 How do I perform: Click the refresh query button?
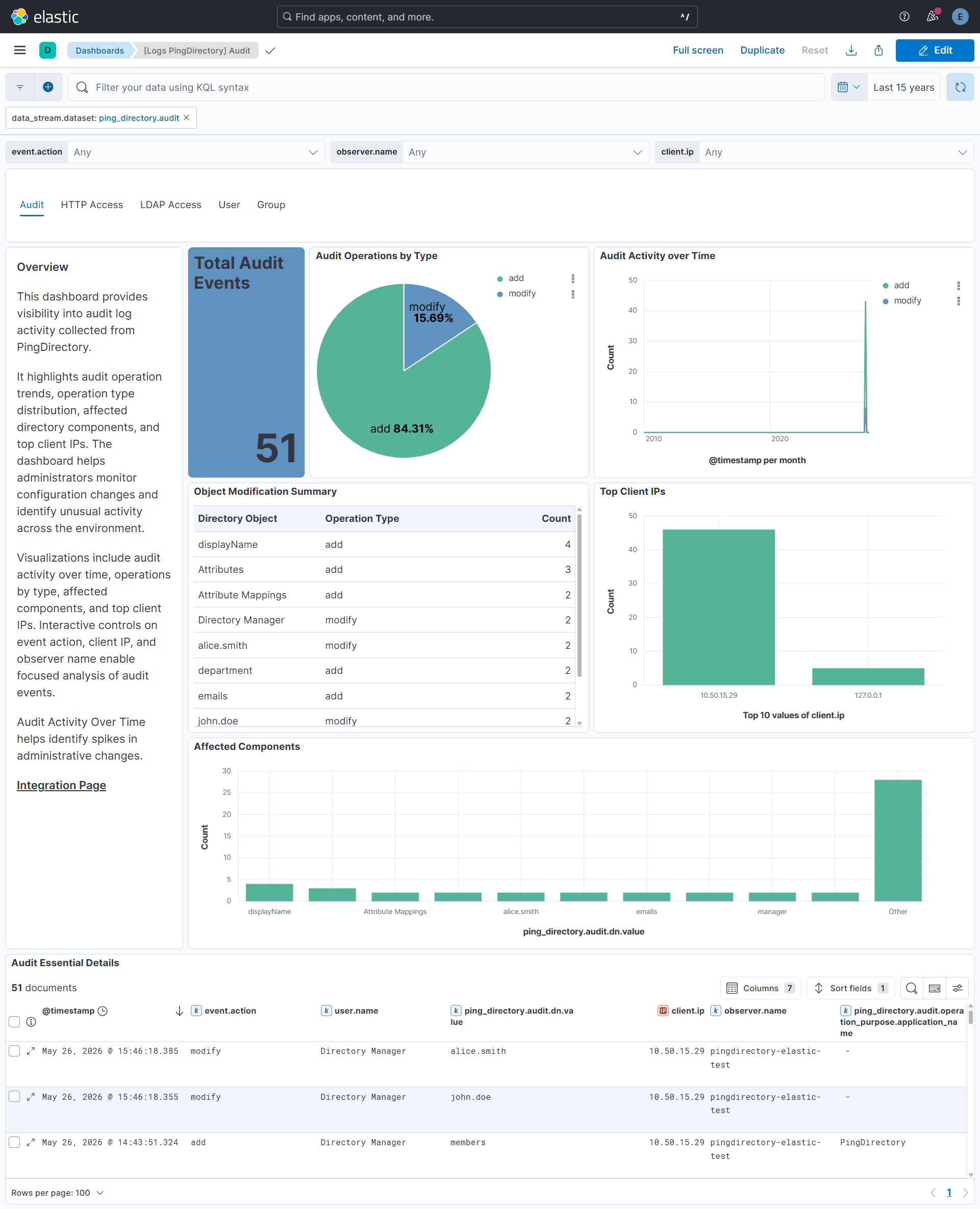(x=960, y=87)
